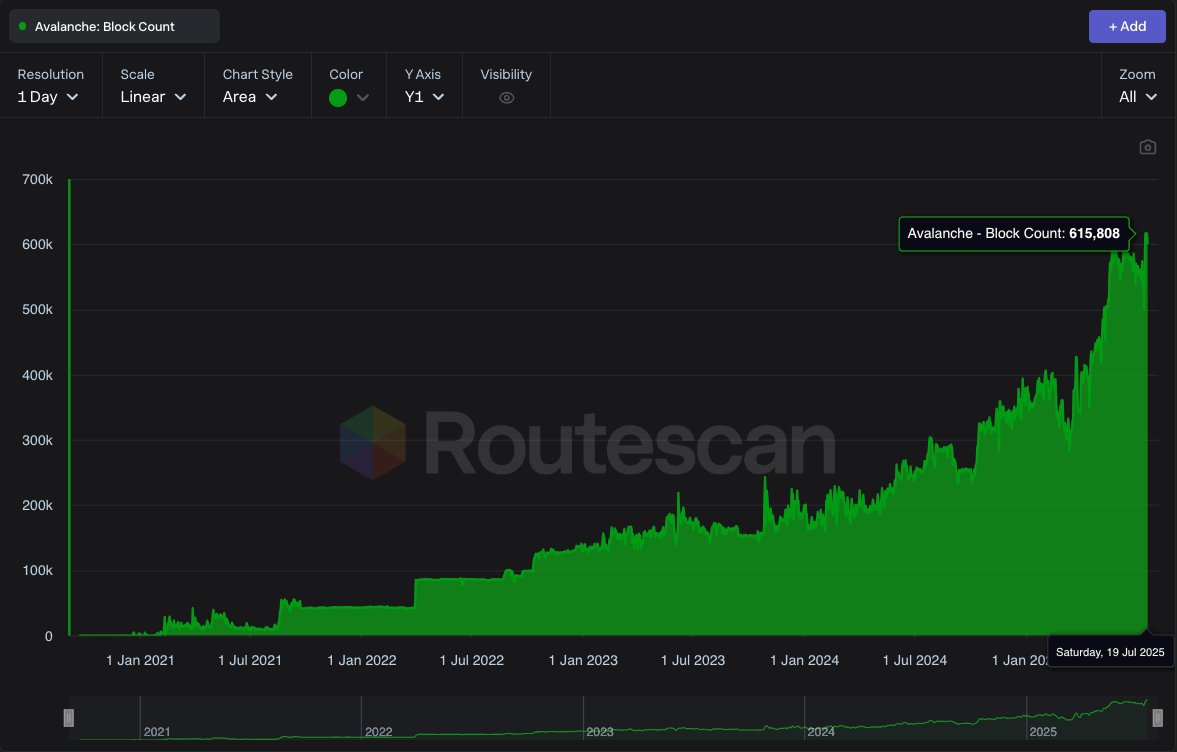Click the 300k y-axis label
The image size is (1177, 752).
click(x=38, y=441)
